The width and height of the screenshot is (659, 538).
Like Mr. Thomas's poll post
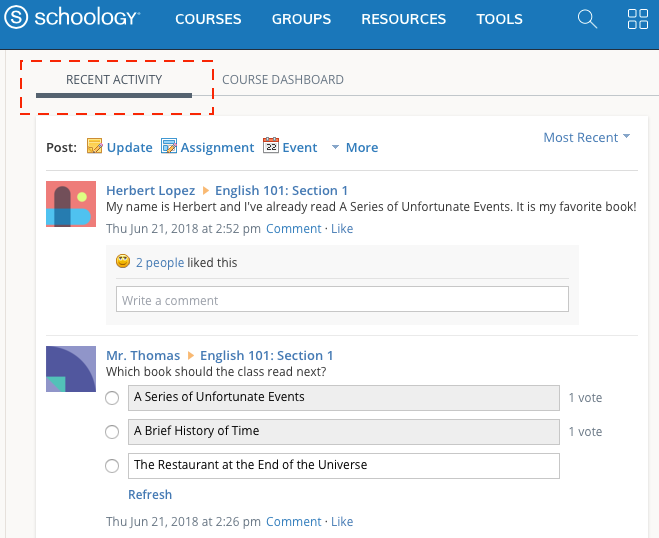point(342,522)
